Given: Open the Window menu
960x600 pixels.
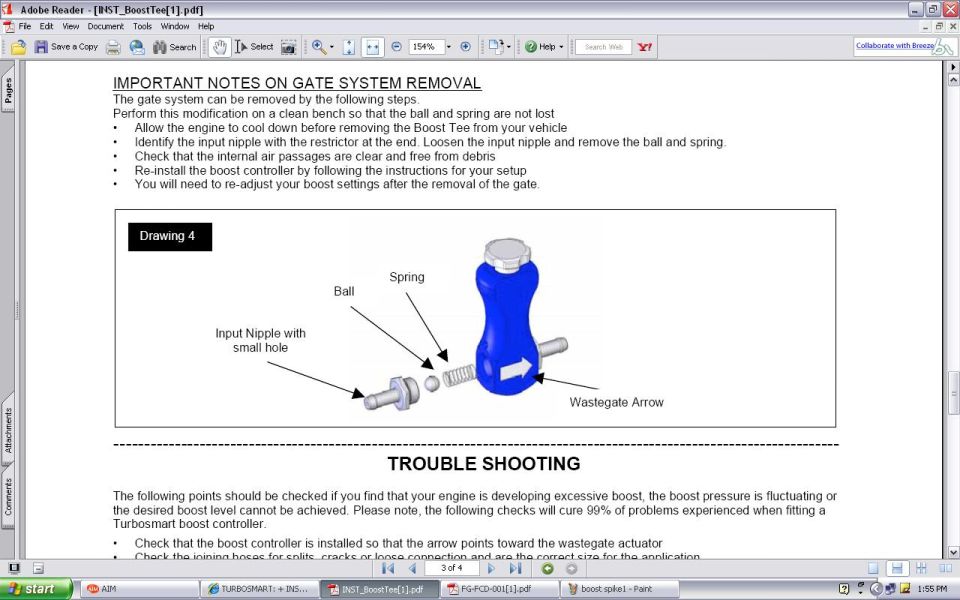Looking at the screenshot, I should 175,26.
